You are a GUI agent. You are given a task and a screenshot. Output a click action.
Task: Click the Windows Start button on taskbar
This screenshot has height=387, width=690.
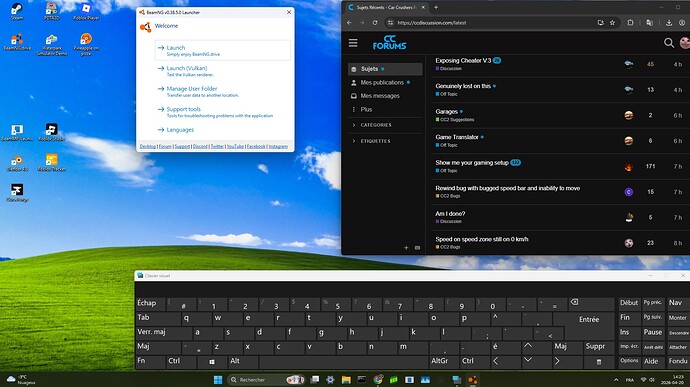coord(218,380)
